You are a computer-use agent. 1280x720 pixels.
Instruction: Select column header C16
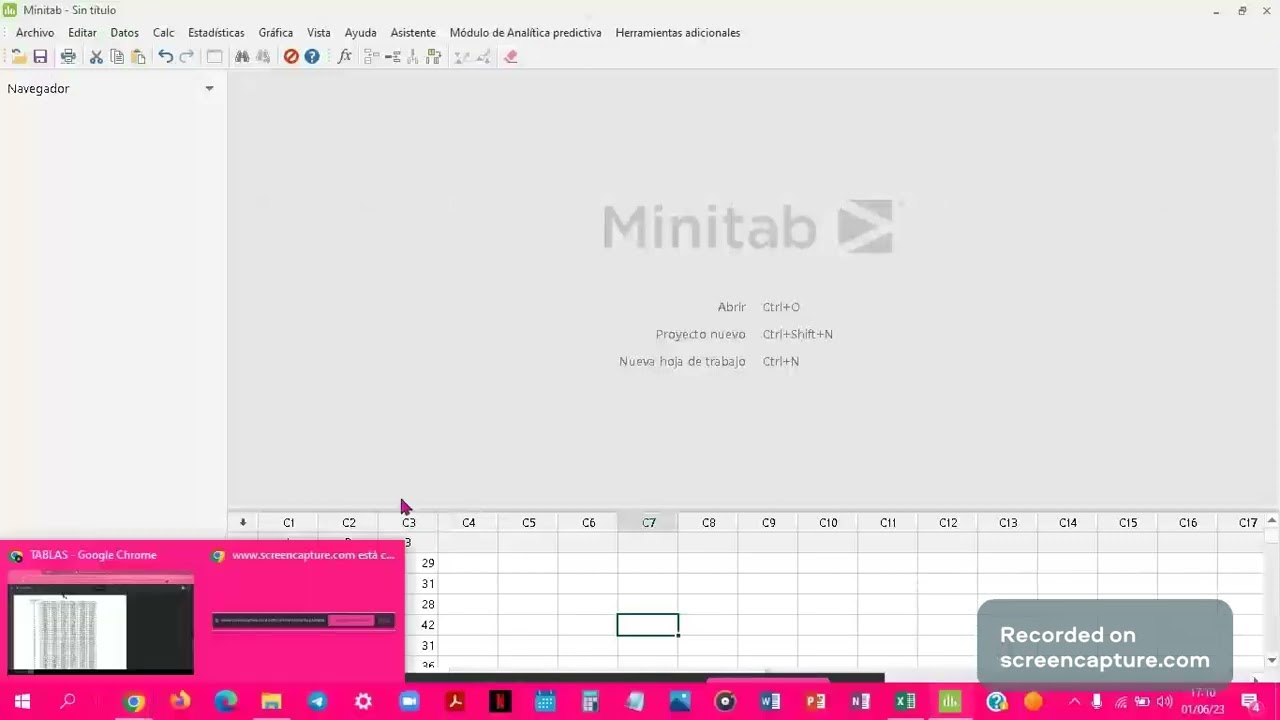click(1188, 522)
